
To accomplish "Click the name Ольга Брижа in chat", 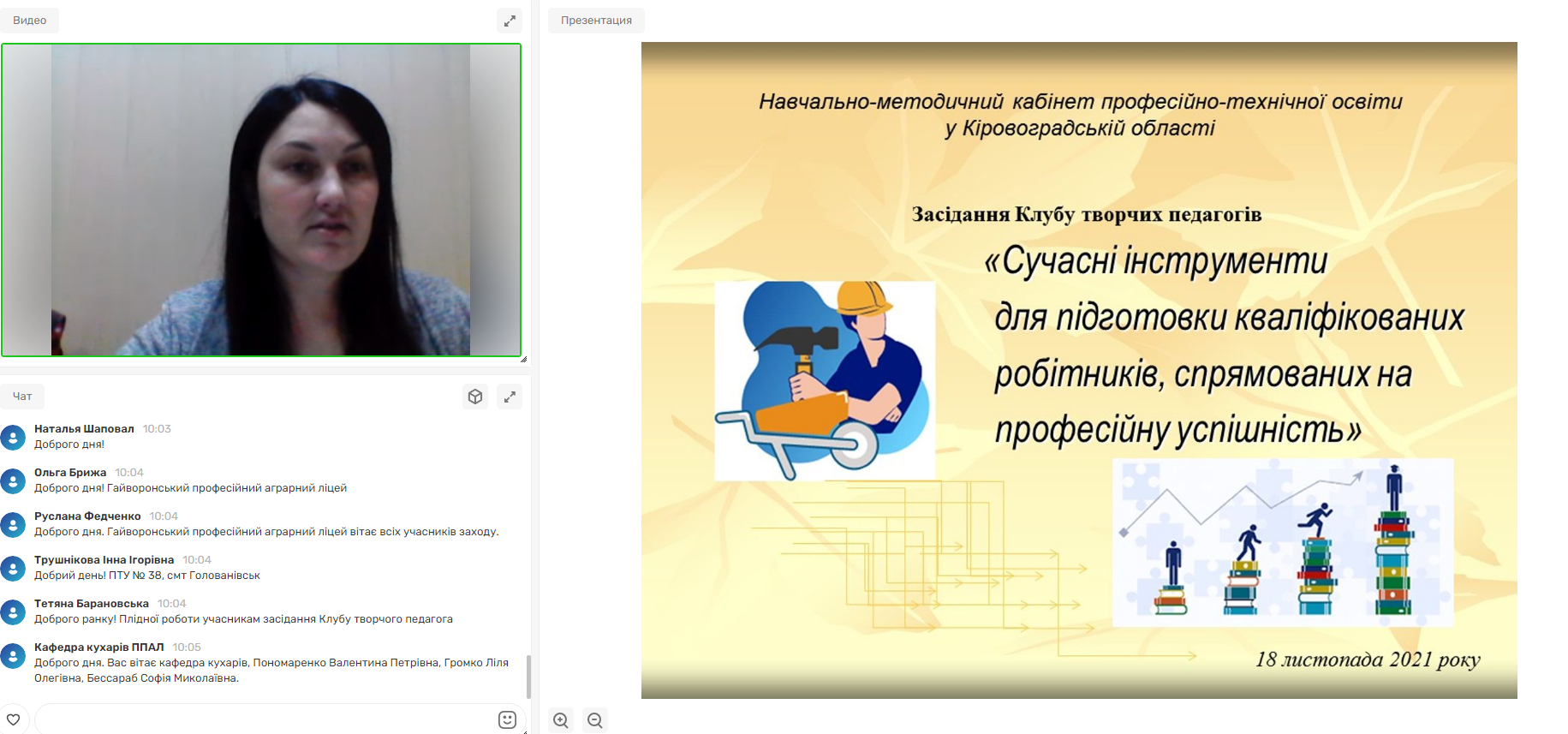I will (x=70, y=473).
